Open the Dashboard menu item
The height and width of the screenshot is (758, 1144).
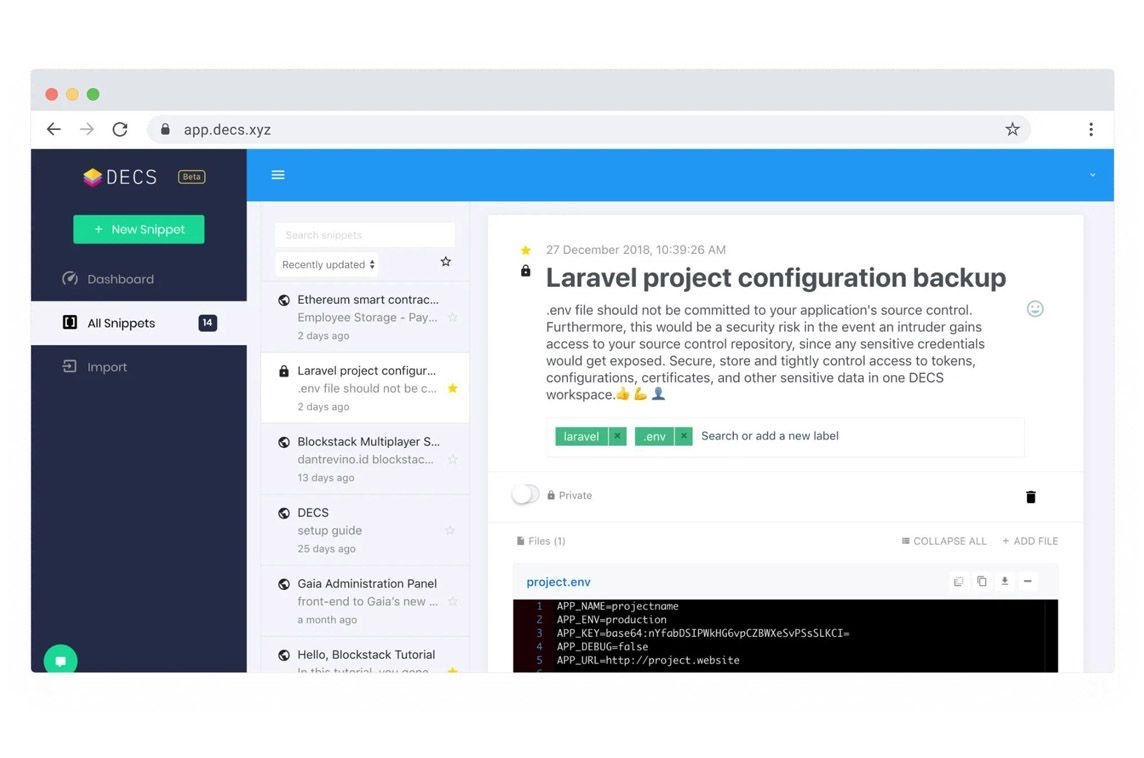(108, 279)
